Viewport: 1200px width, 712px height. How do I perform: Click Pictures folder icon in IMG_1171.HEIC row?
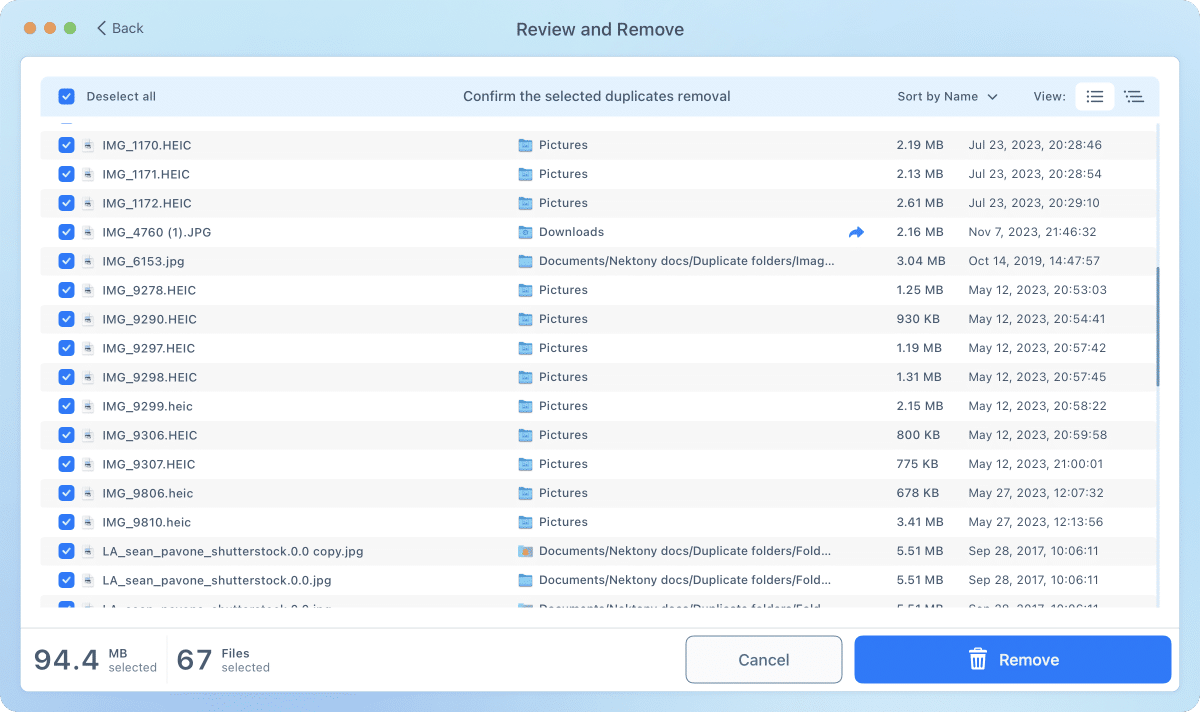click(x=526, y=174)
